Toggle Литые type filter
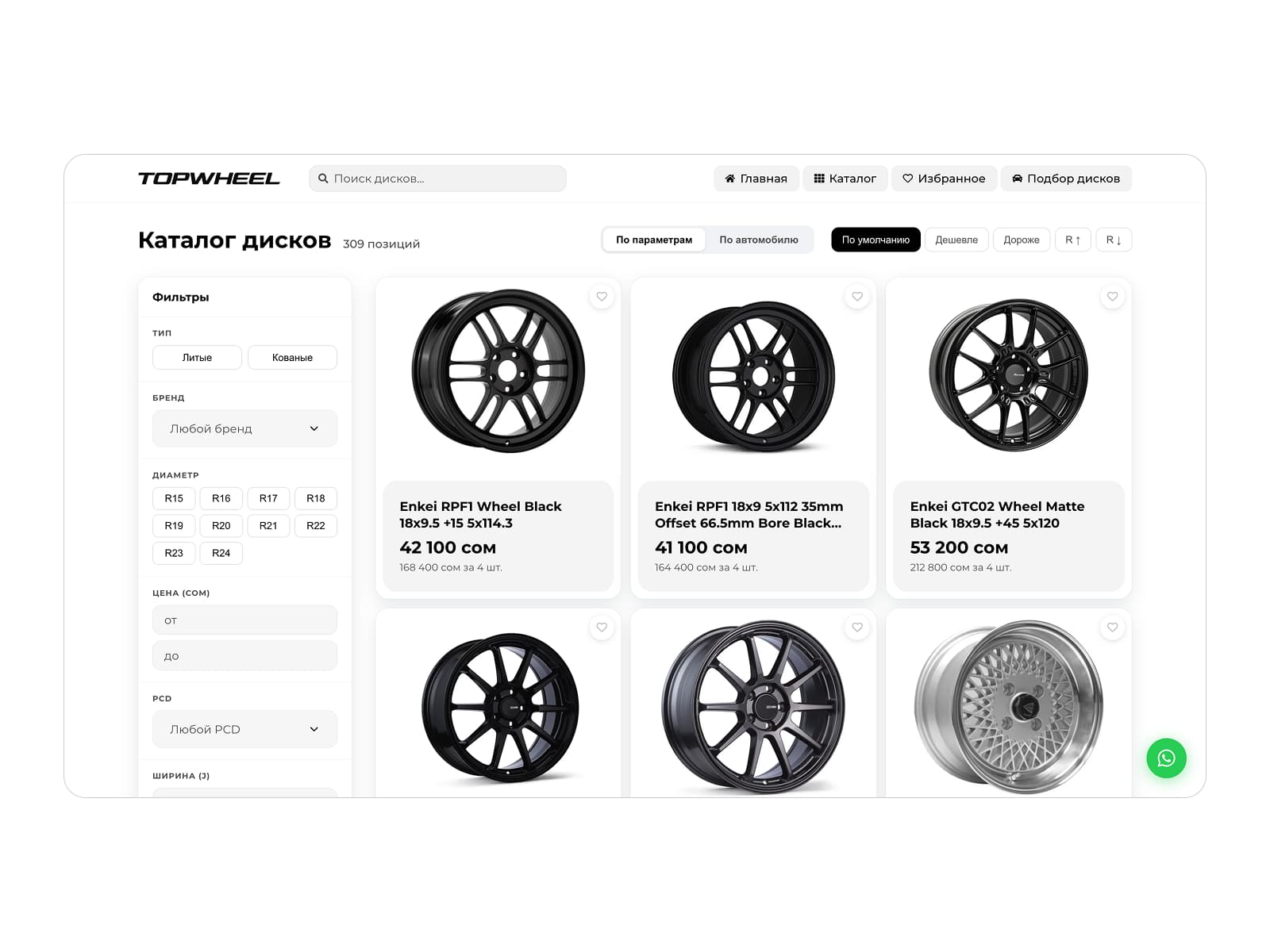The height and width of the screenshot is (952, 1270). [x=197, y=358]
